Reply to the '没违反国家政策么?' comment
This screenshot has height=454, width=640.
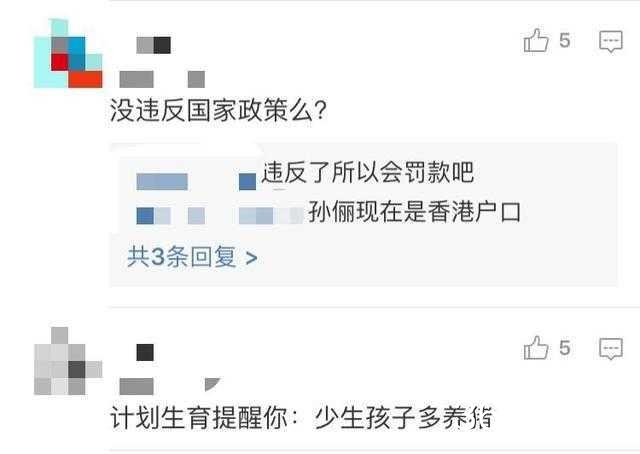pyautogui.click(x=611, y=41)
